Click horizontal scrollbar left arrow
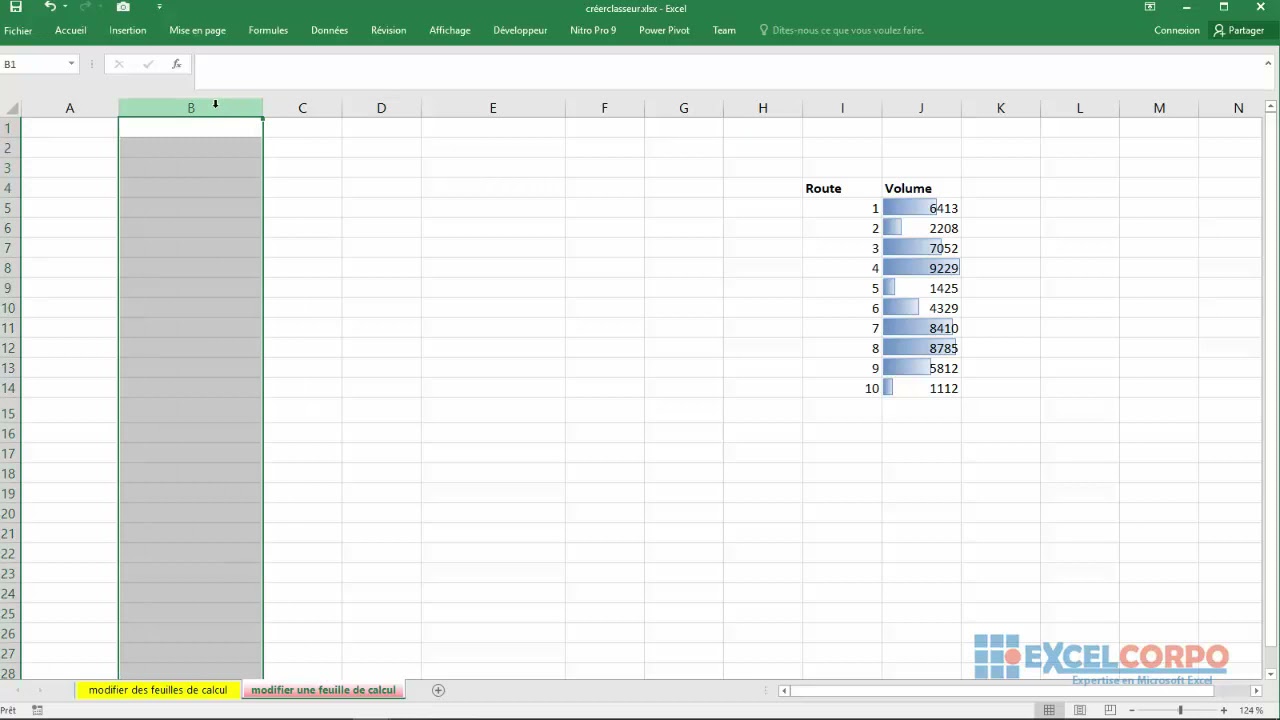Viewport: 1280px width, 720px height. (x=785, y=690)
